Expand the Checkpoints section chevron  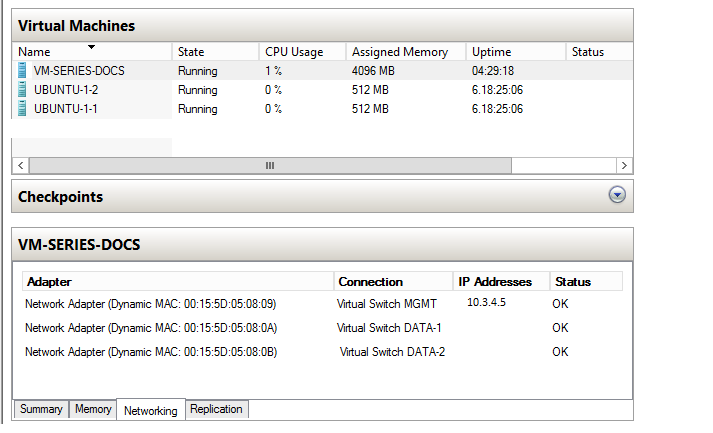pyautogui.click(x=617, y=196)
